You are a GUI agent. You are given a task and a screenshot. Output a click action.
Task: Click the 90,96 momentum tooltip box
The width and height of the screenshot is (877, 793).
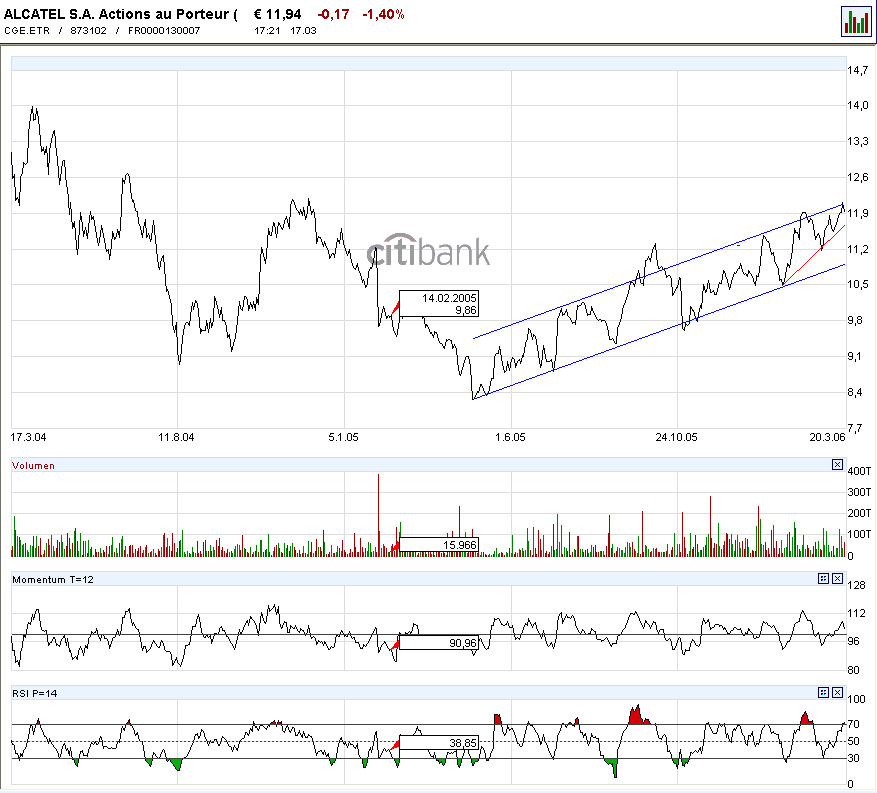[x=438, y=643]
